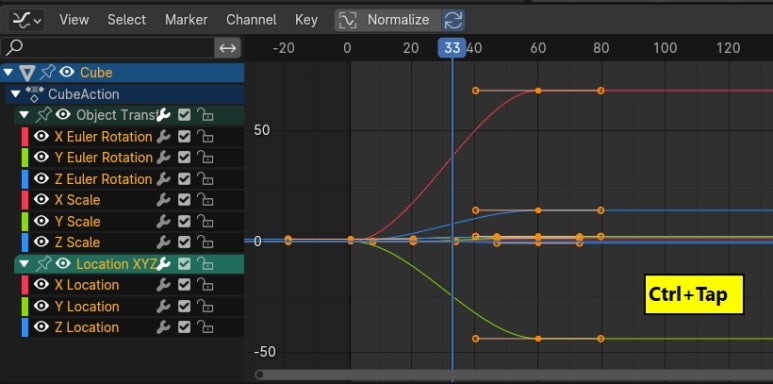773x384 pixels.
Task: Click the wrench icon for X Scale
Action: [163, 200]
